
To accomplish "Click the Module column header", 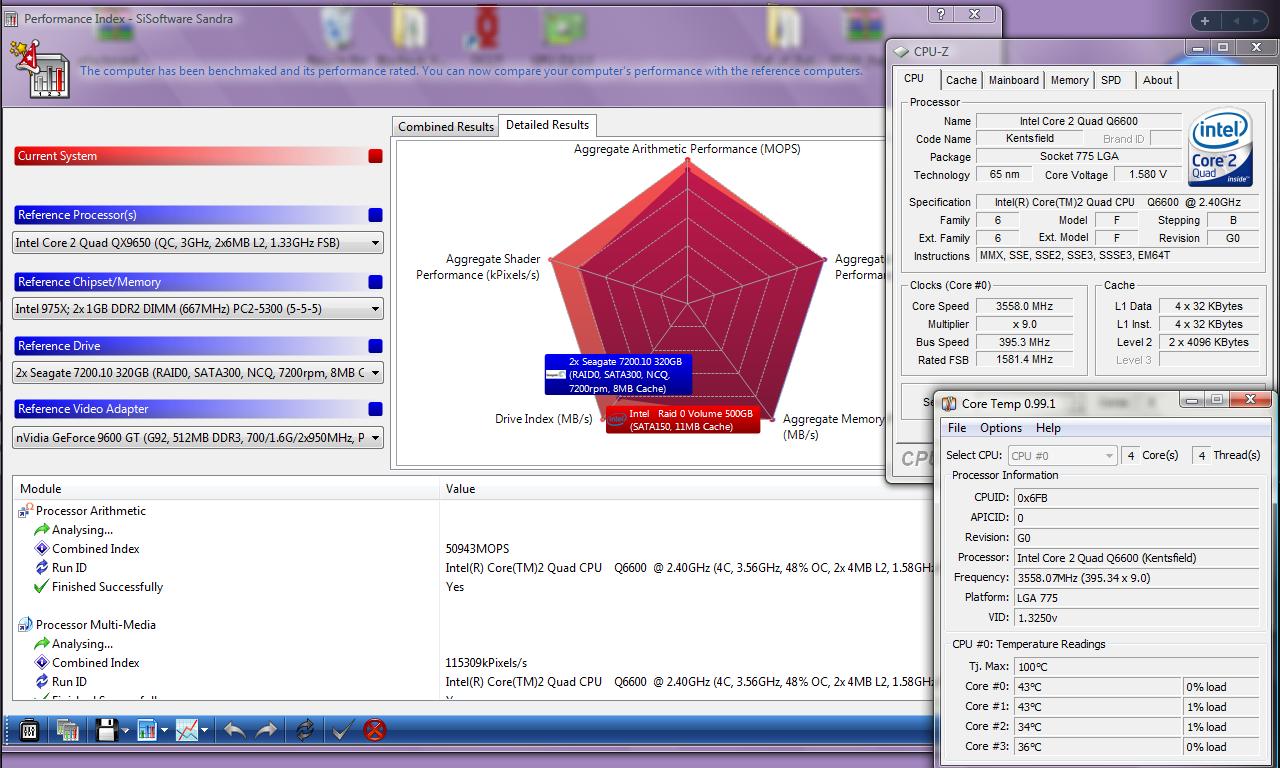I will point(226,489).
